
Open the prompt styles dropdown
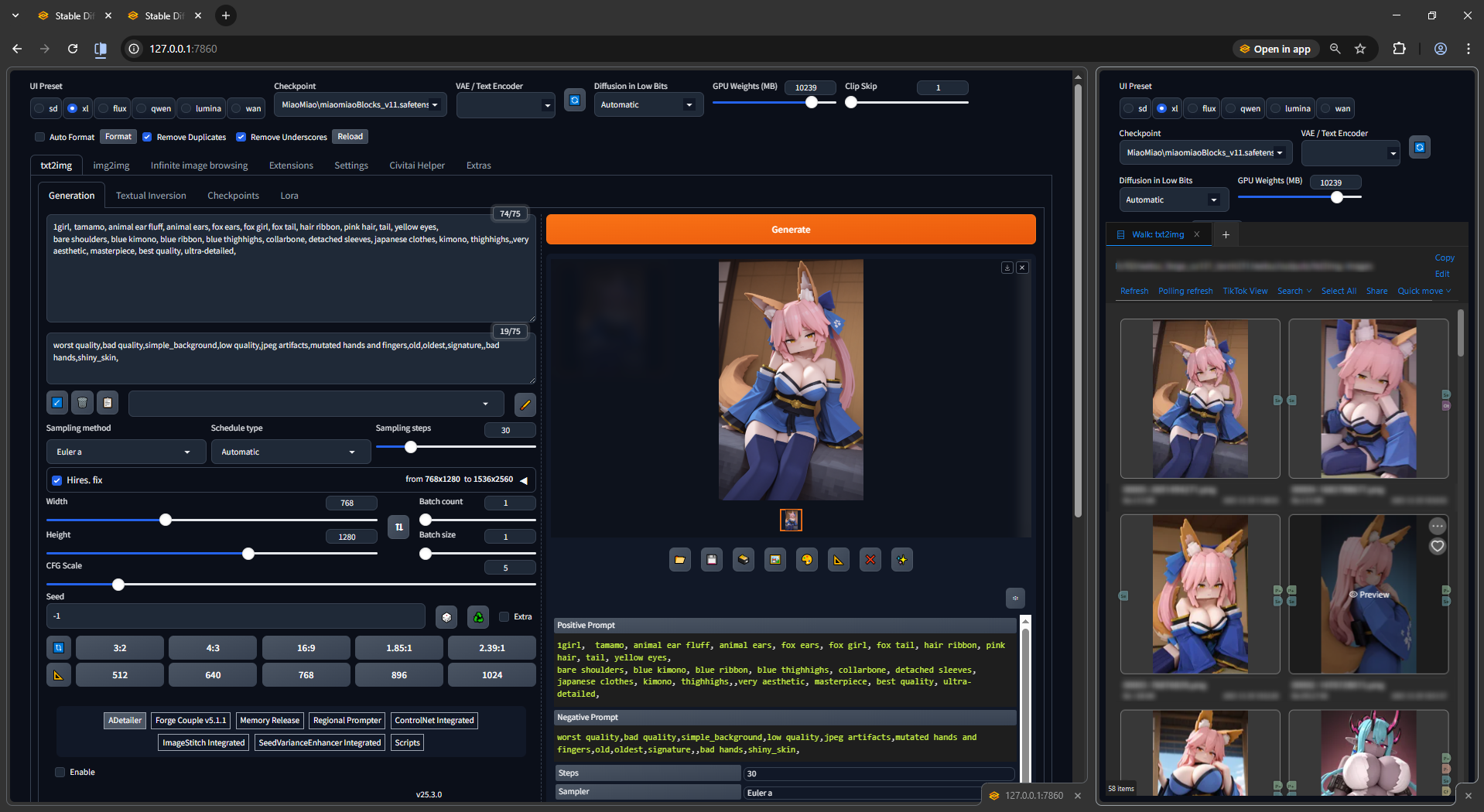316,404
